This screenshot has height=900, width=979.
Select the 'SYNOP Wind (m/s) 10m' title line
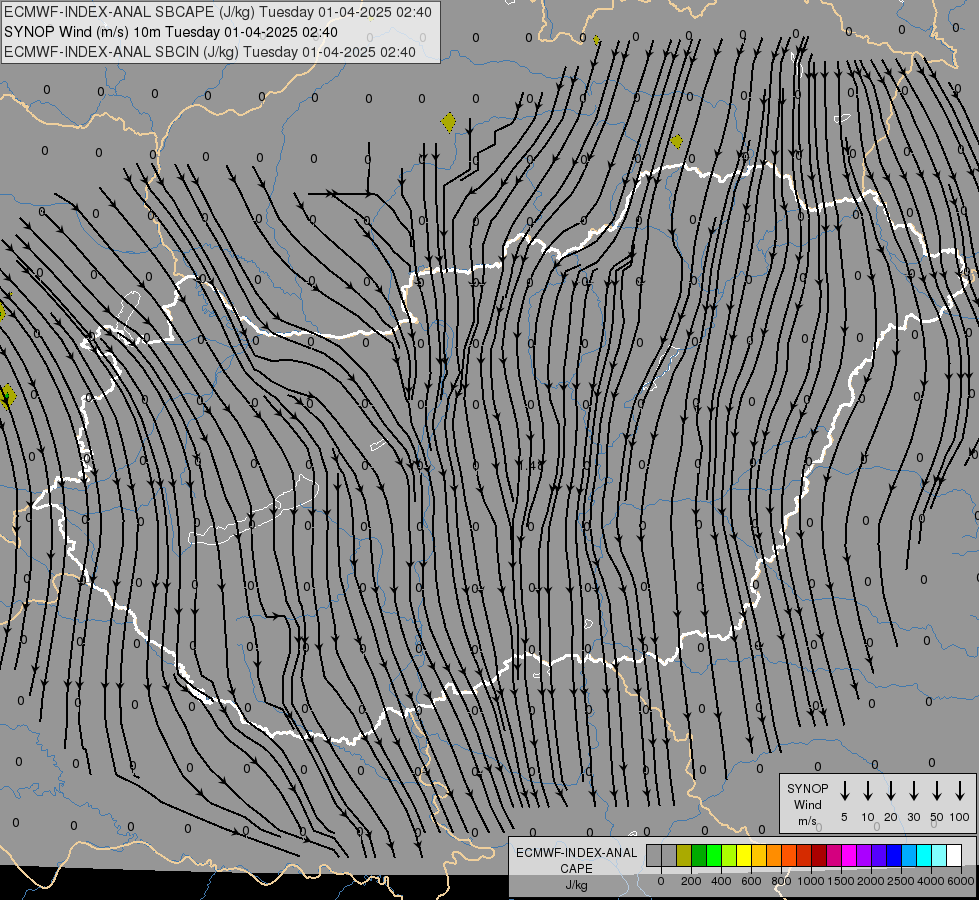point(171,32)
